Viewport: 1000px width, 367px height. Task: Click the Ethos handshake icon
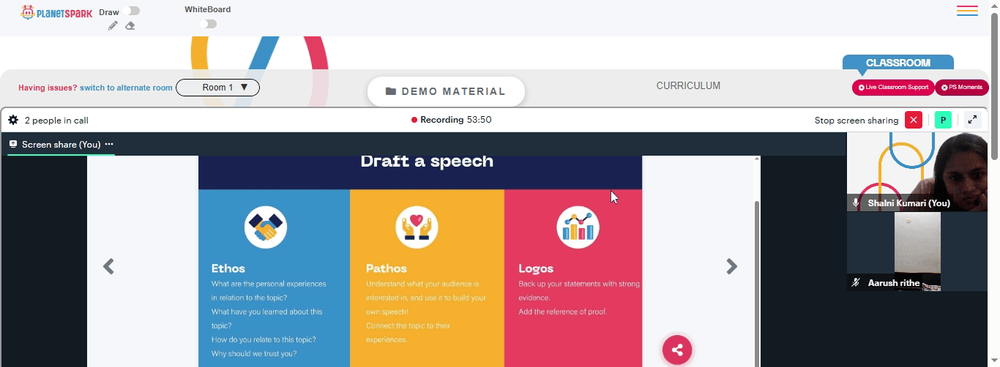tap(265, 227)
